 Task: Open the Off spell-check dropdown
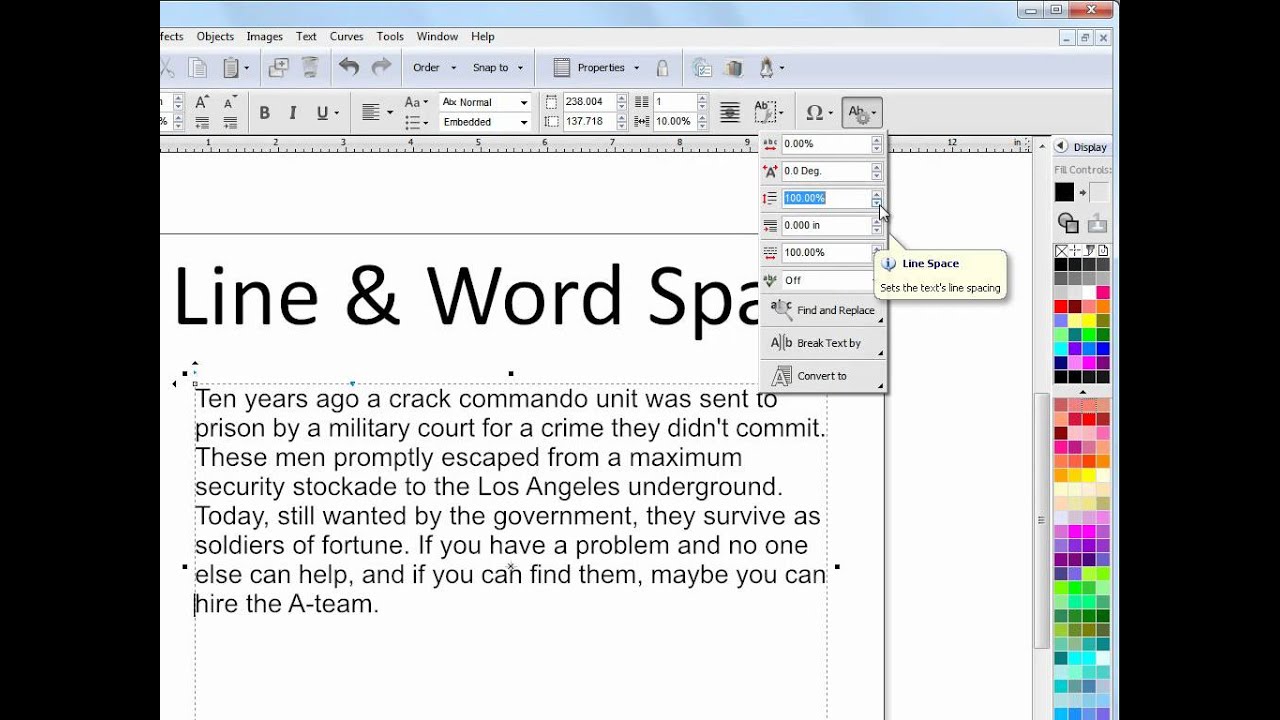point(829,280)
